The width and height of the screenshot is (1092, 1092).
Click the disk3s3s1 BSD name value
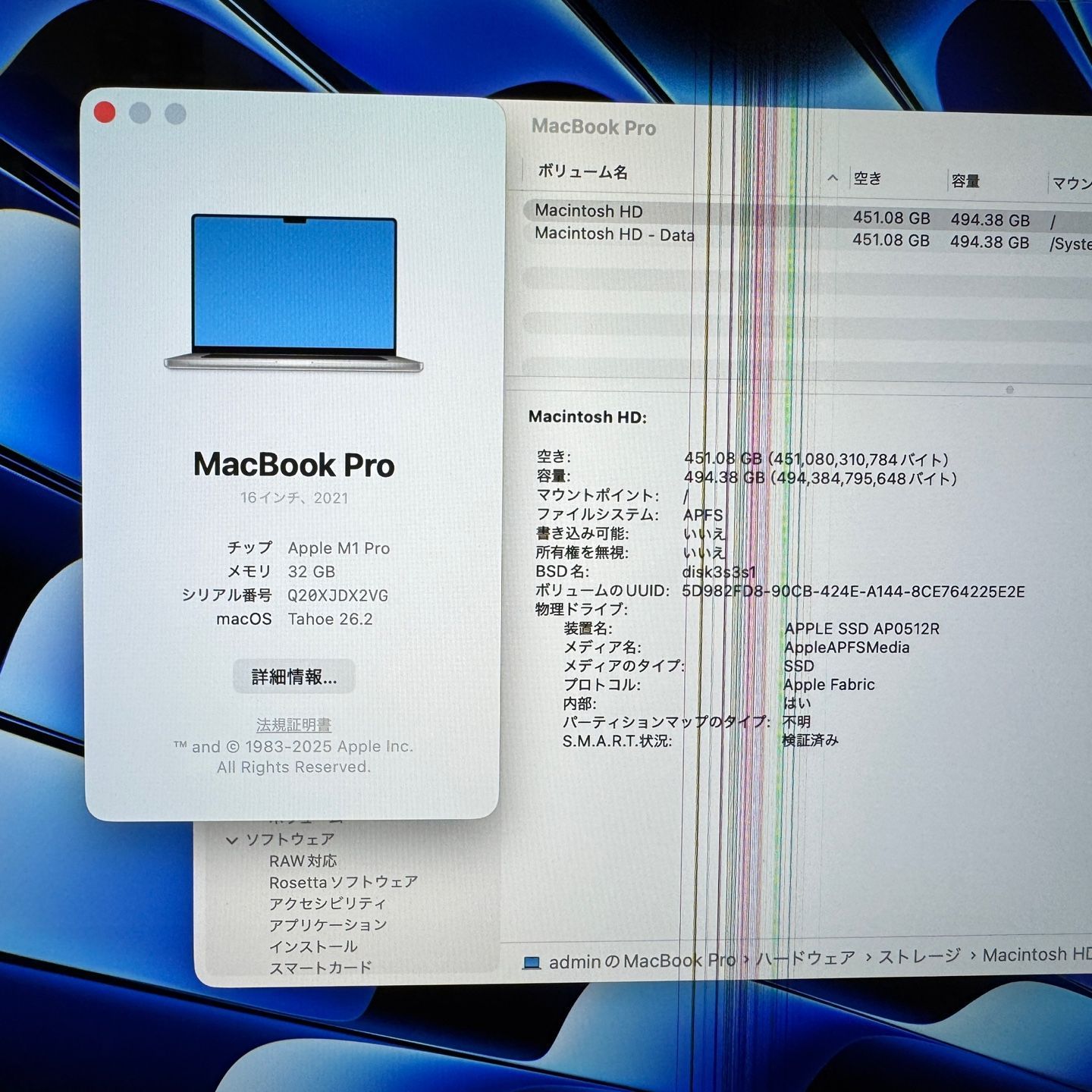pyautogui.click(x=719, y=572)
